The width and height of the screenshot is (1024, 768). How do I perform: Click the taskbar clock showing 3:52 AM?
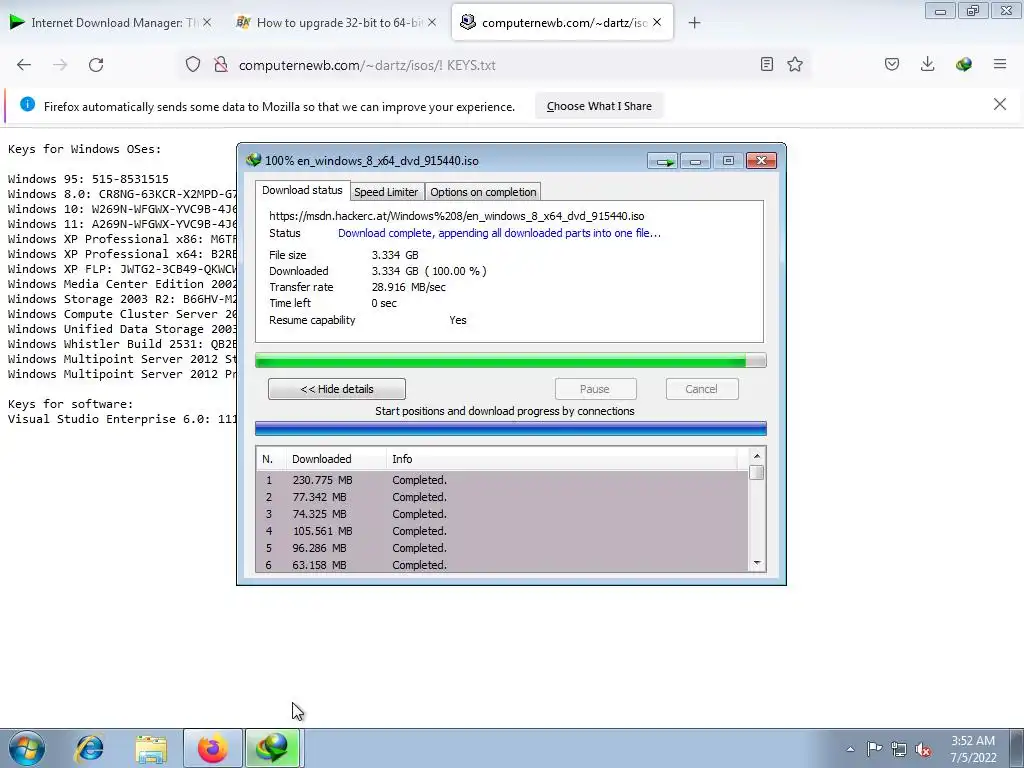click(973, 749)
